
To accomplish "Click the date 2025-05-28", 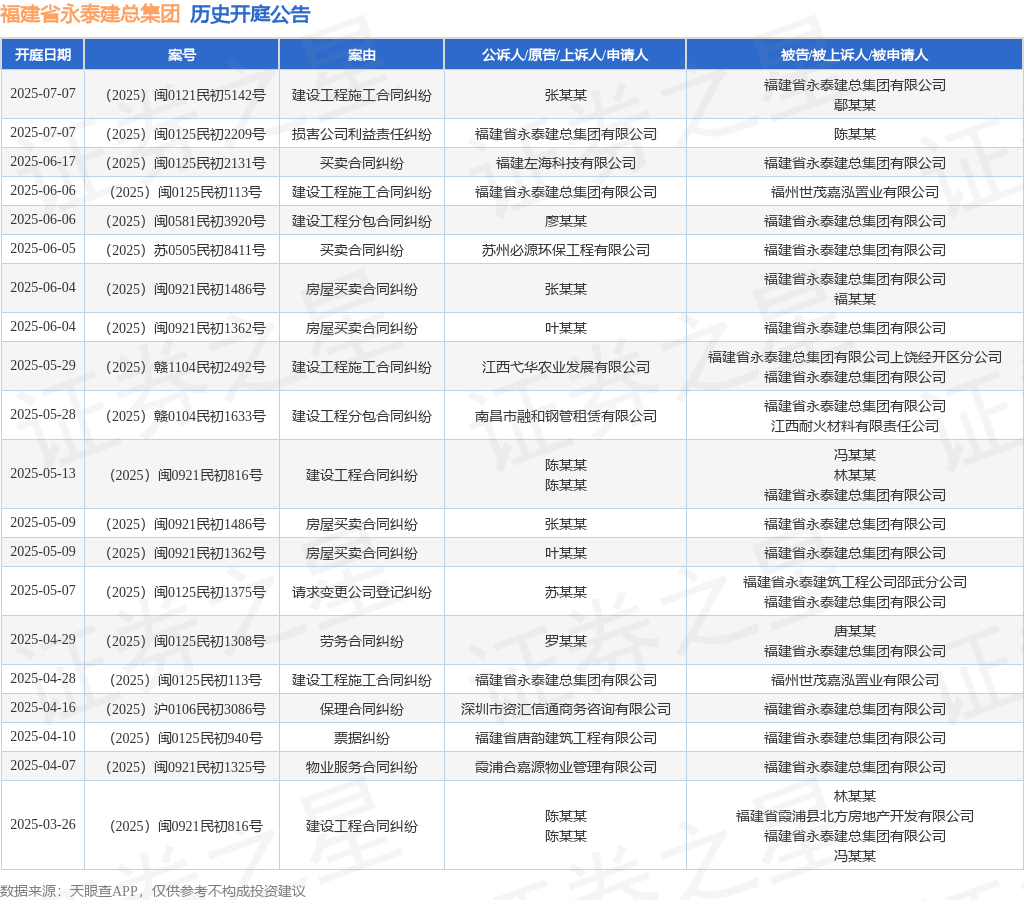I will [x=43, y=415].
